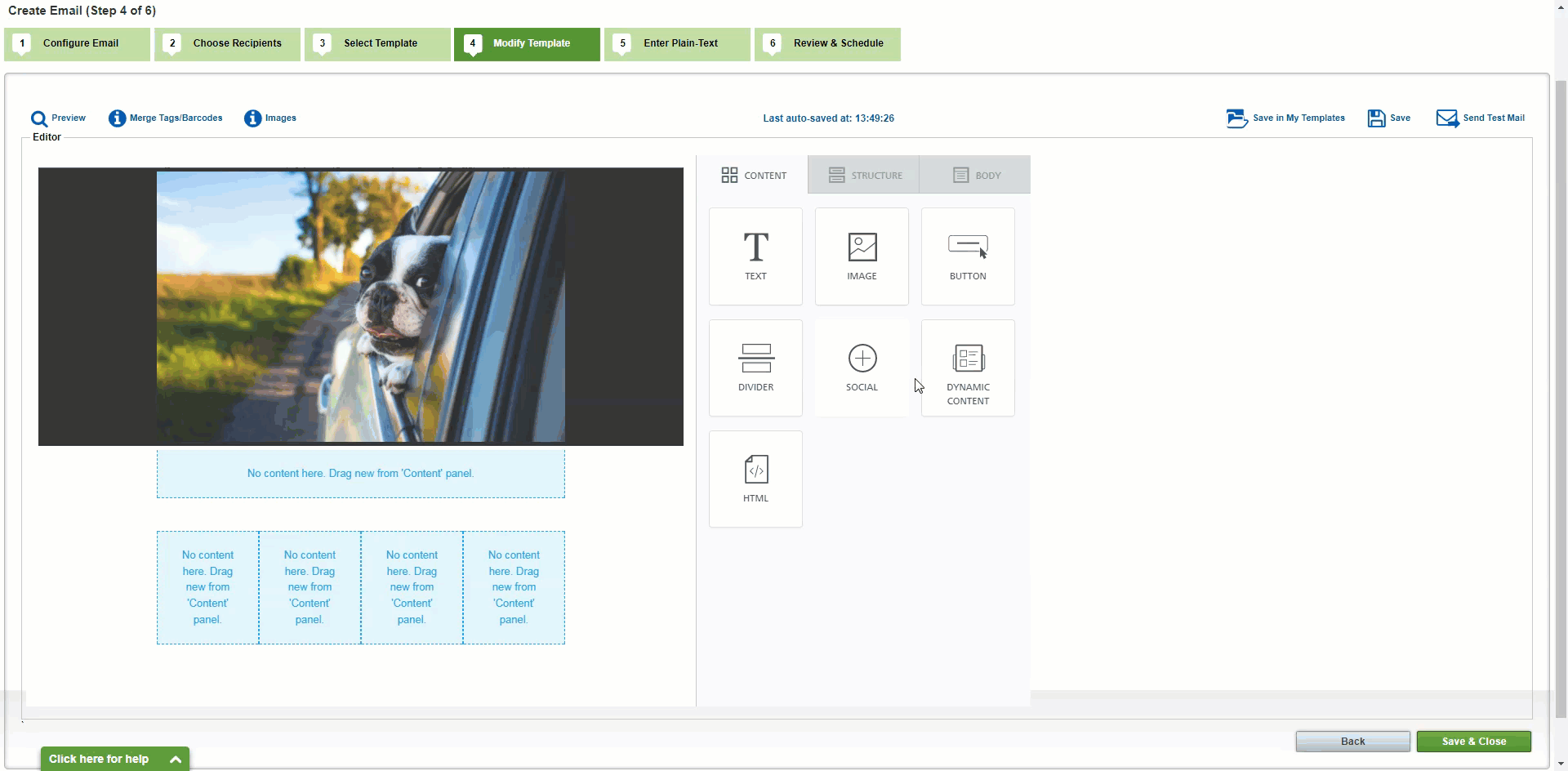
Task: Click the Send Test Mail envelope icon
Action: pyautogui.click(x=1447, y=118)
